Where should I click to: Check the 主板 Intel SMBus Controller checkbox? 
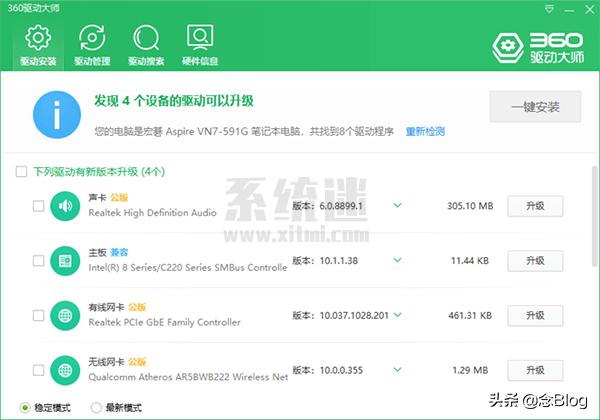point(39,261)
